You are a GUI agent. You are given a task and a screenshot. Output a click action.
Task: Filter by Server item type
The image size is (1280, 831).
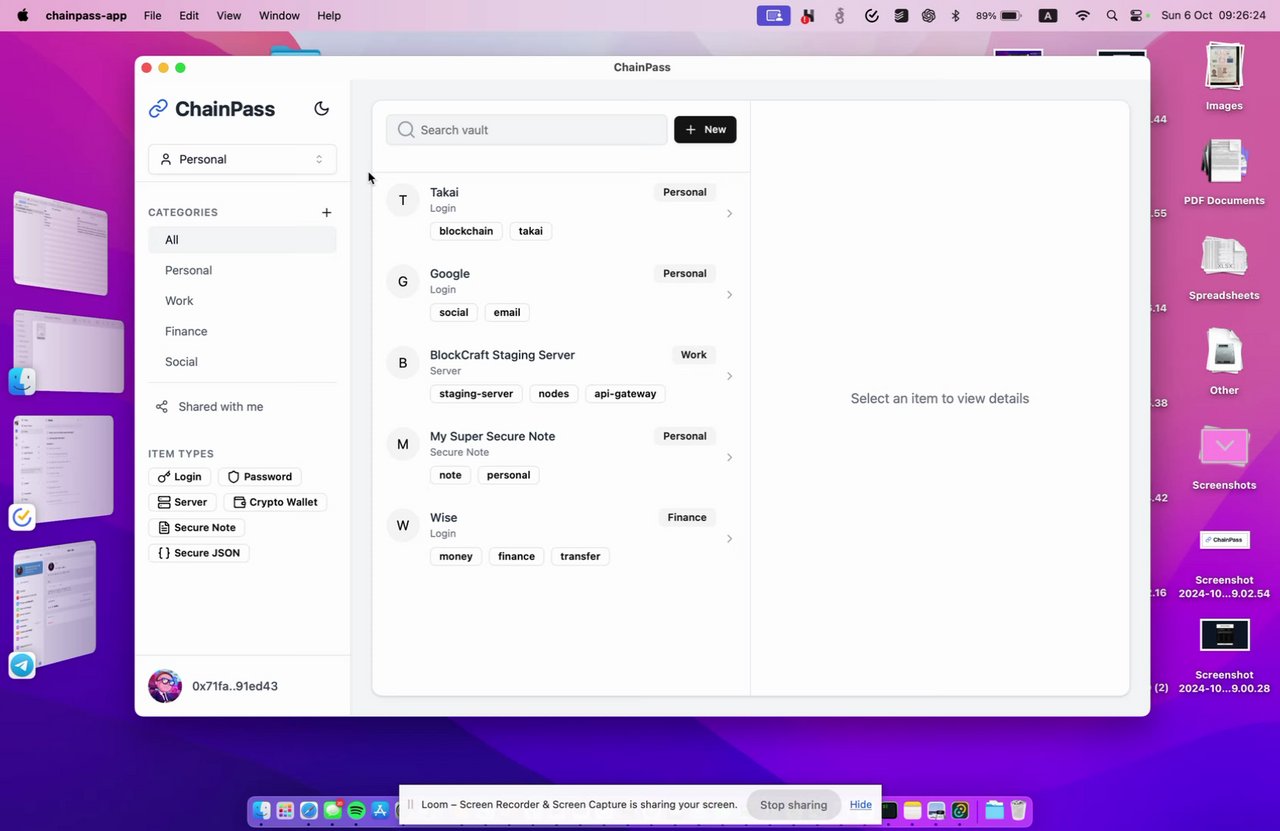[183, 502]
